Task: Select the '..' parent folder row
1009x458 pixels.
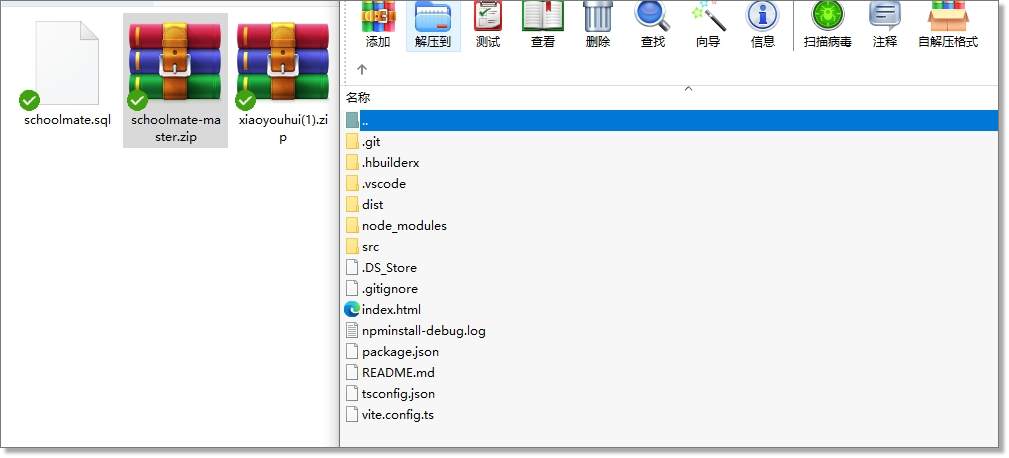Action: [x=671, y=120]
